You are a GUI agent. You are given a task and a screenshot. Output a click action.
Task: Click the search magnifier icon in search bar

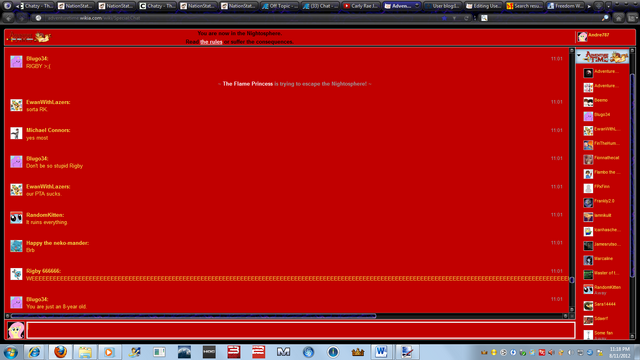tap(605, 18)
